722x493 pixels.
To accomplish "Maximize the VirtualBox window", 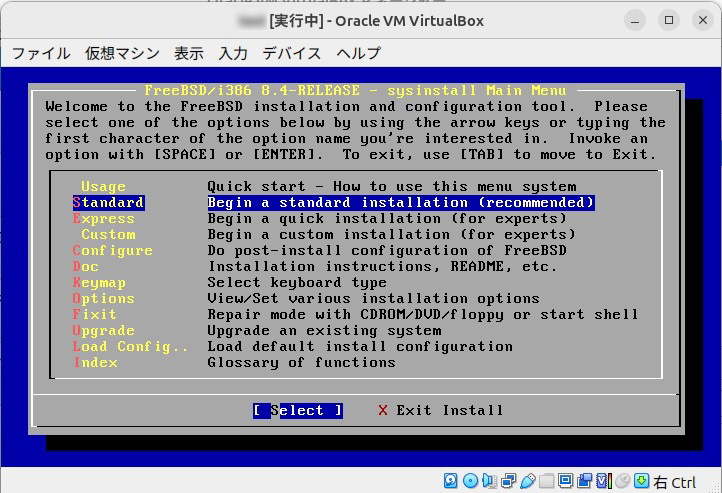I will click(669, 21).
